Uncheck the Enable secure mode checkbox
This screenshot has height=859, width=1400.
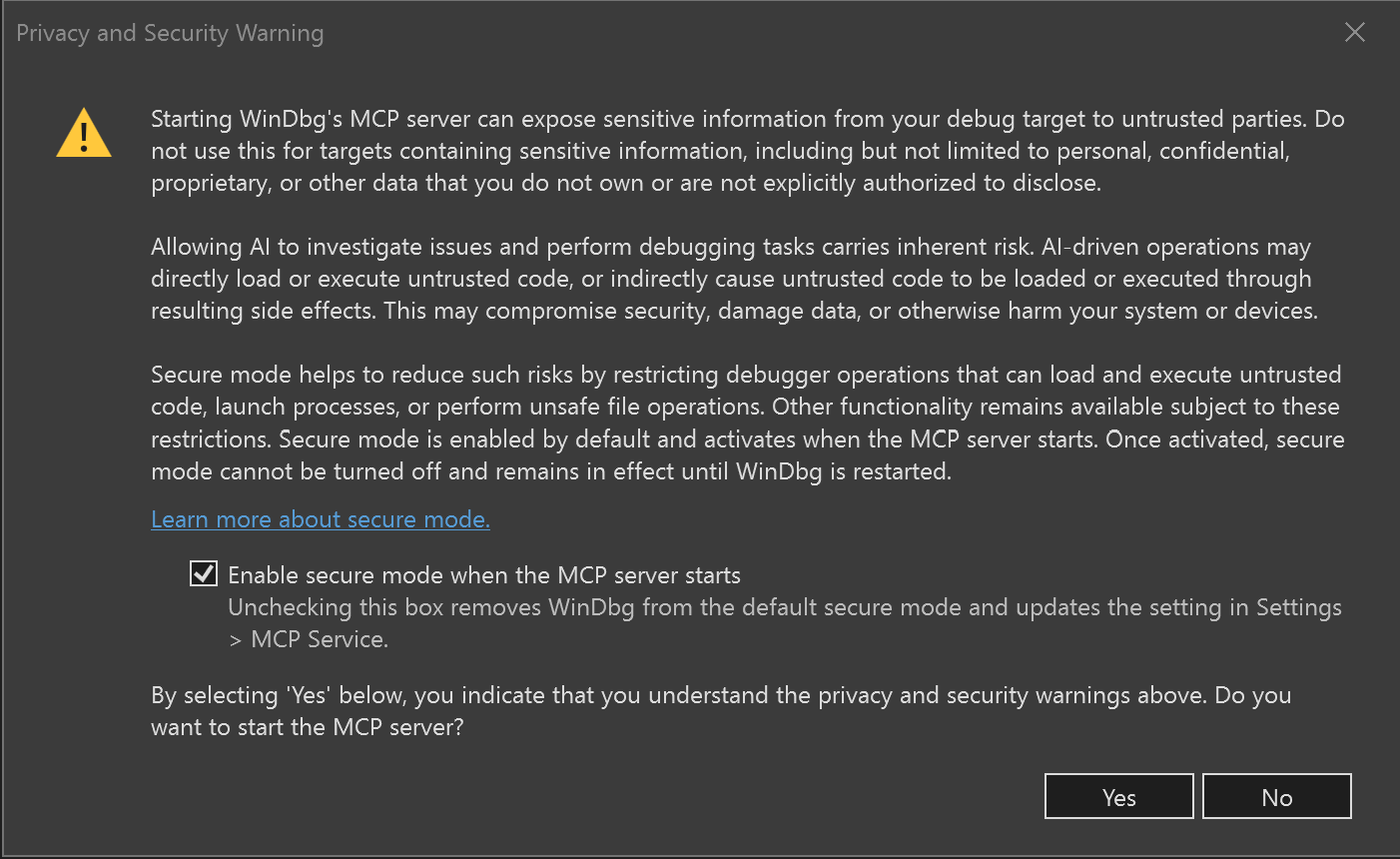[204, 573]
